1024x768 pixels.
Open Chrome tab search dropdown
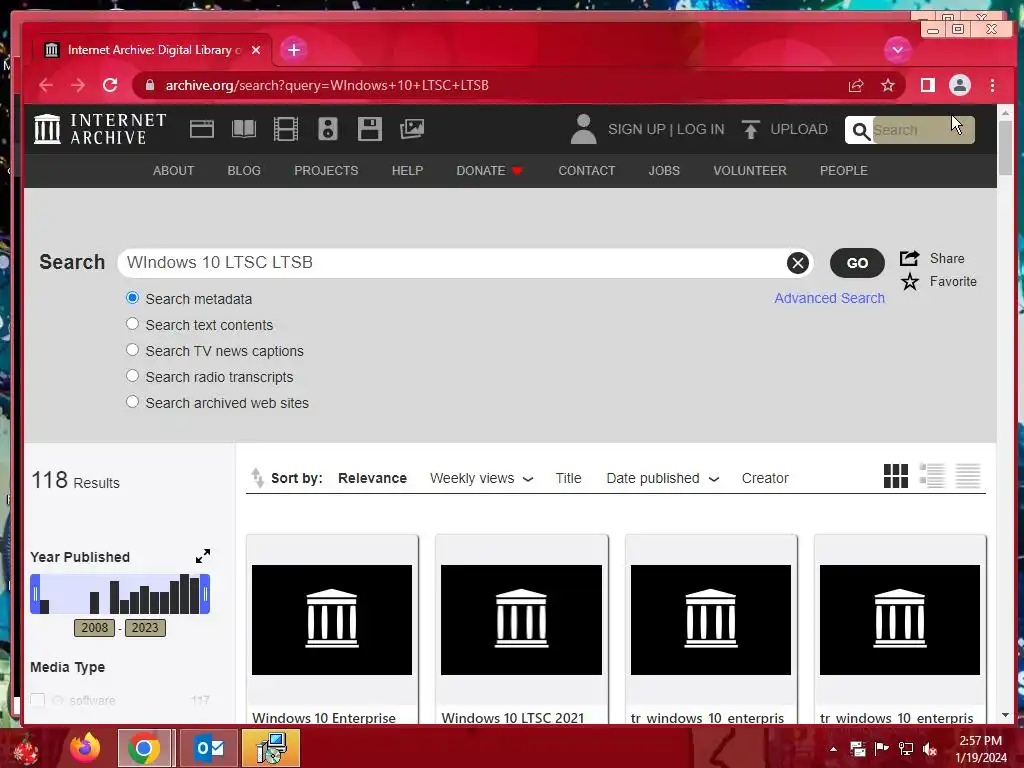click(898, 50)
